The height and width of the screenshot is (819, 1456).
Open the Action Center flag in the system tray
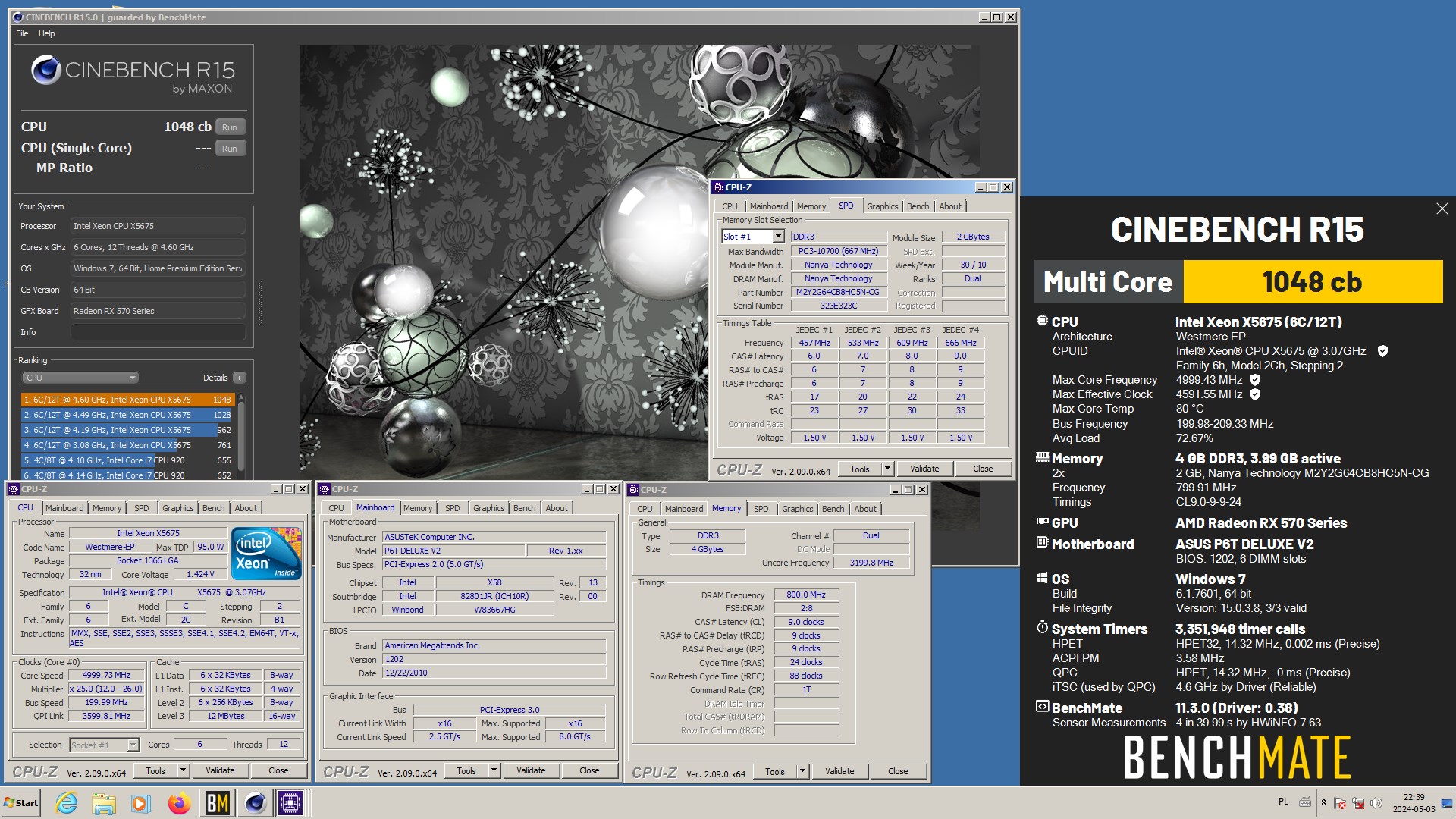[x=1340, y=803]
